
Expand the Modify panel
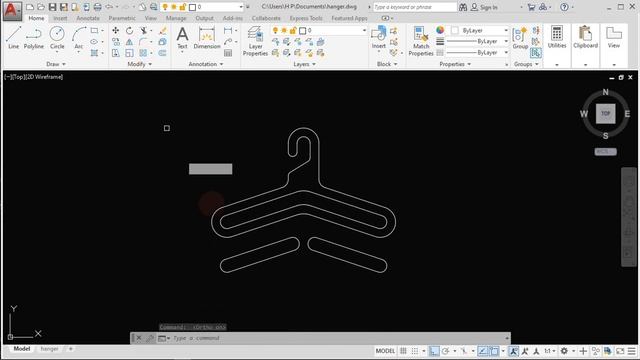(x=140, y=64)
